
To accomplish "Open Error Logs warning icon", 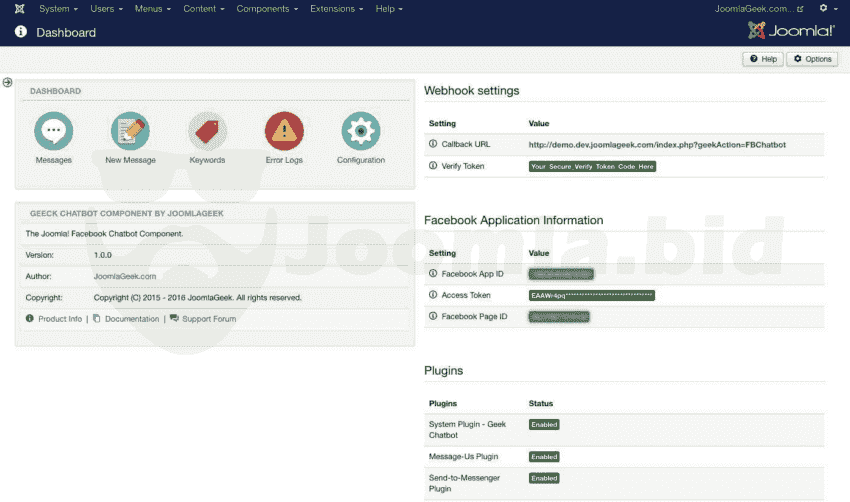I will 284,131.
